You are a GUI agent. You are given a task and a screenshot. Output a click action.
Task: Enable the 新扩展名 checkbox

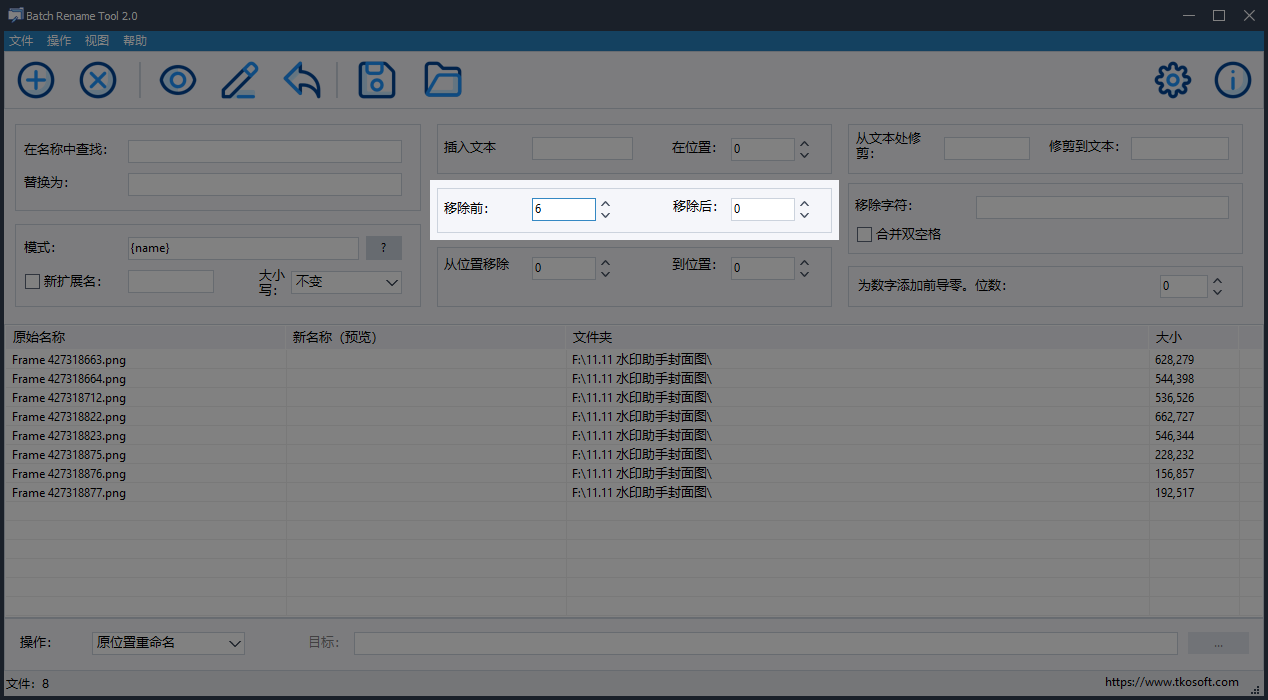click(x=32, y=282)
